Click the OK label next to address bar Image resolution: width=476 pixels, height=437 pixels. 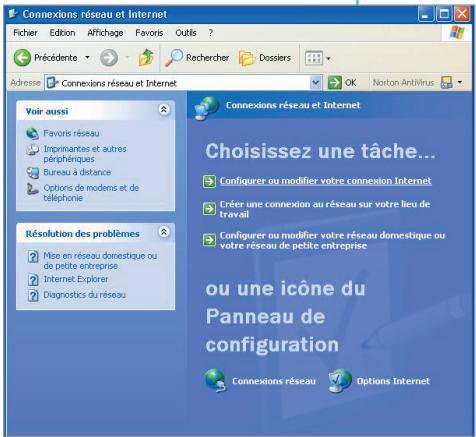point(350,82)
